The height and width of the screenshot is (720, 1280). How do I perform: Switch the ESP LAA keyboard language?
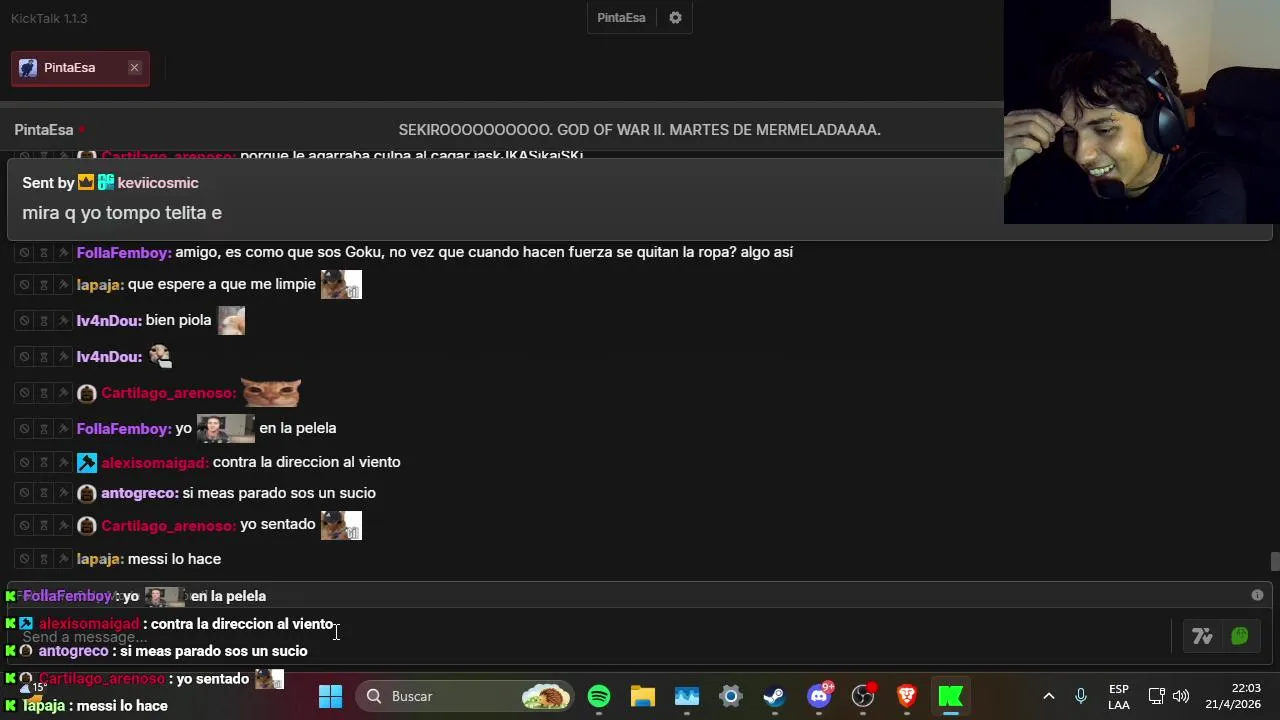pos(1119,697)
